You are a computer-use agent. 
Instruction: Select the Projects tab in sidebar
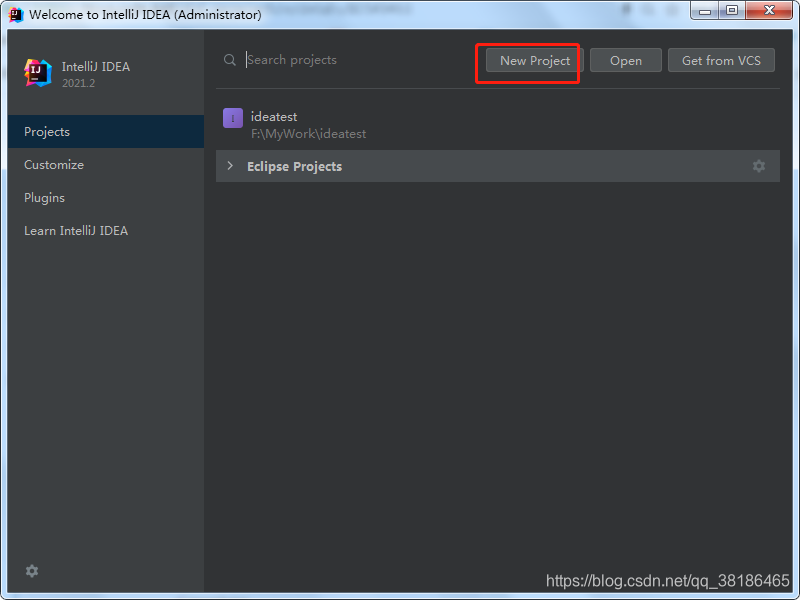pos(106,132)
